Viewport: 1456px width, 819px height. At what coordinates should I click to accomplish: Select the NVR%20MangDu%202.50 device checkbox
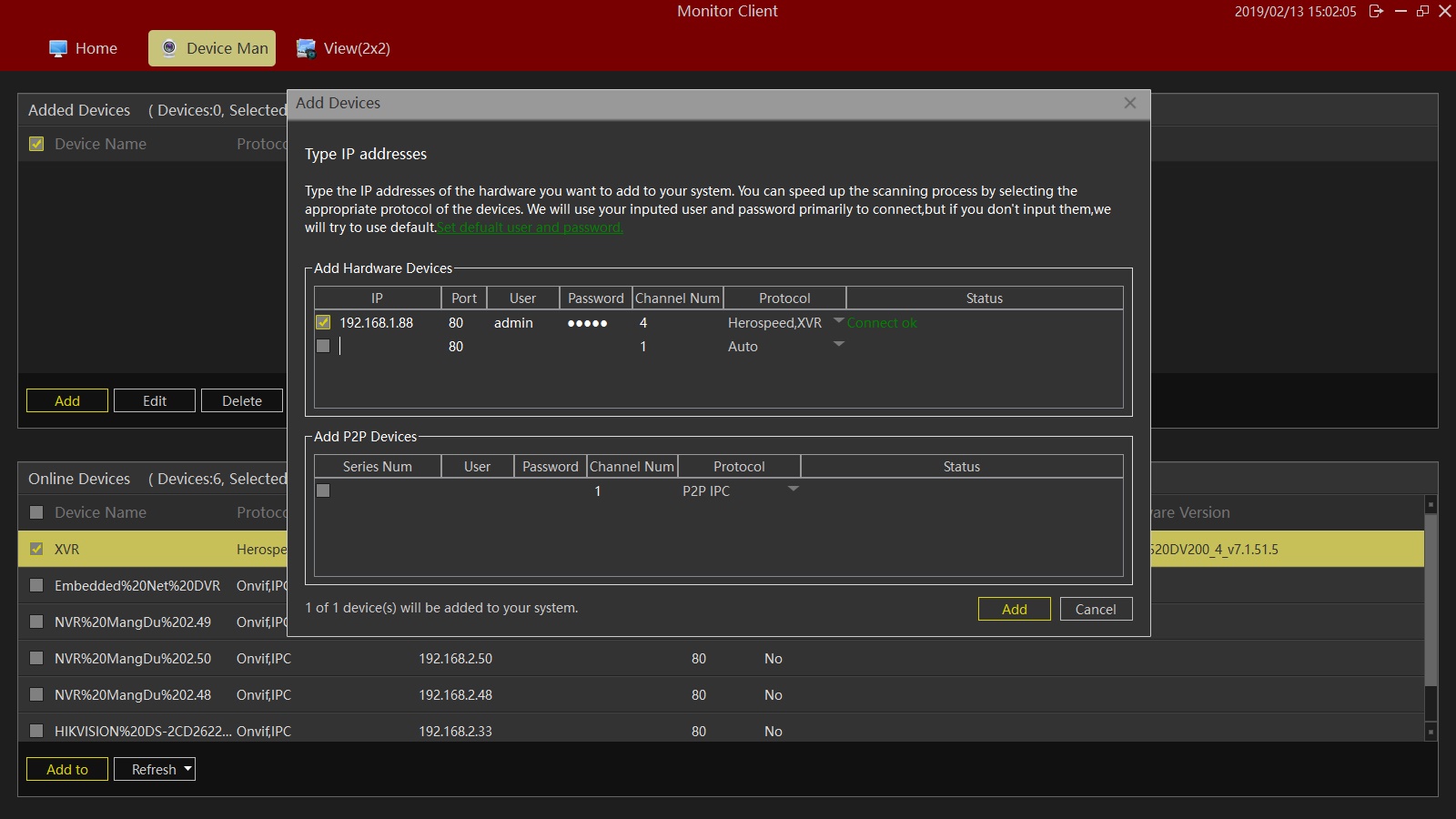pyautogui.click(x=36, y=658)
